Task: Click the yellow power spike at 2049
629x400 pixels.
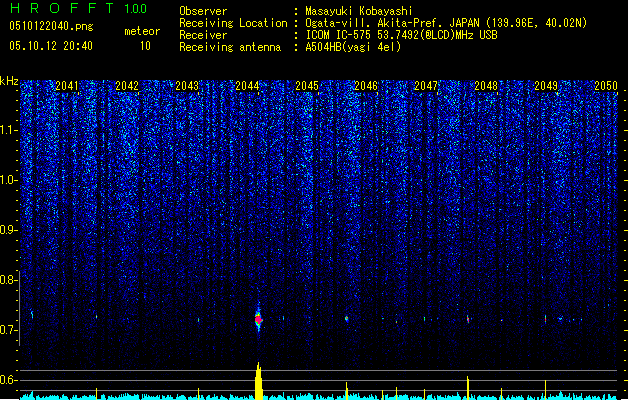Action: click(545, 390)
